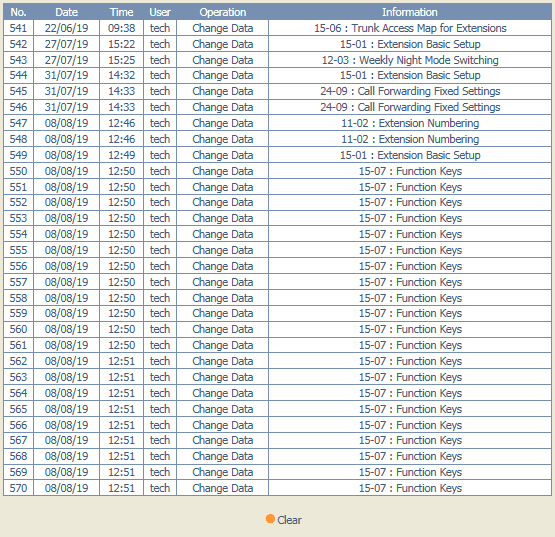The height and width of the screenshot is (537, 555).
Task: Select row number 563
Action: pos(18,377)
